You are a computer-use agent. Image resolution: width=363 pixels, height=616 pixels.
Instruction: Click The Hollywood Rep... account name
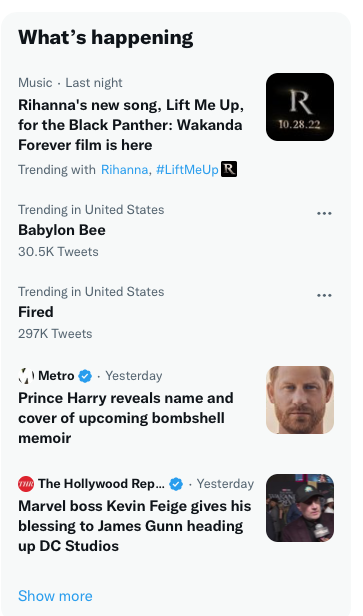(101, 484)
